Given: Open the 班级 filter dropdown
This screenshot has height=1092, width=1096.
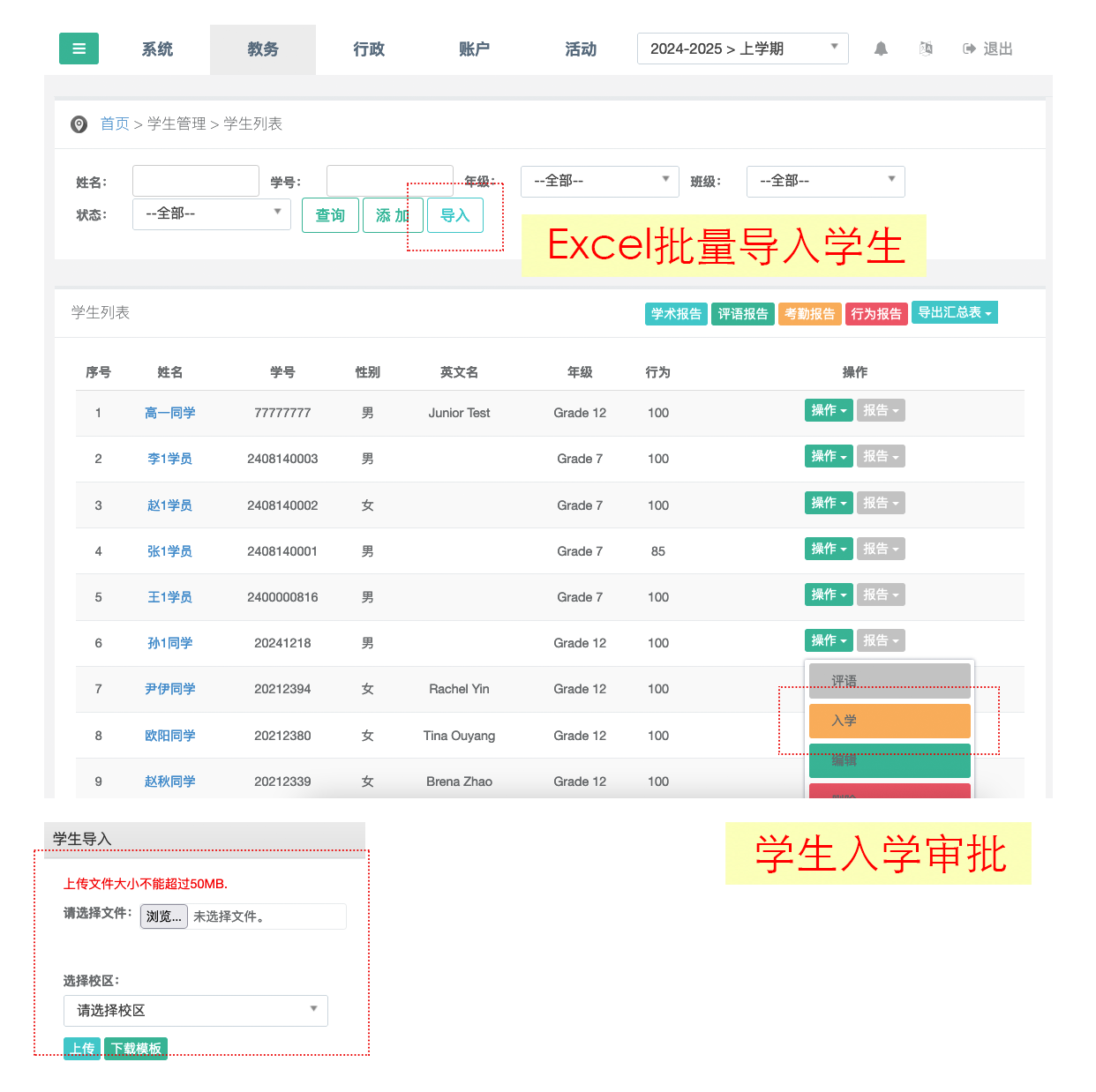Looking at the screenshot, I should pyautogui.click(x=826, y=181).
